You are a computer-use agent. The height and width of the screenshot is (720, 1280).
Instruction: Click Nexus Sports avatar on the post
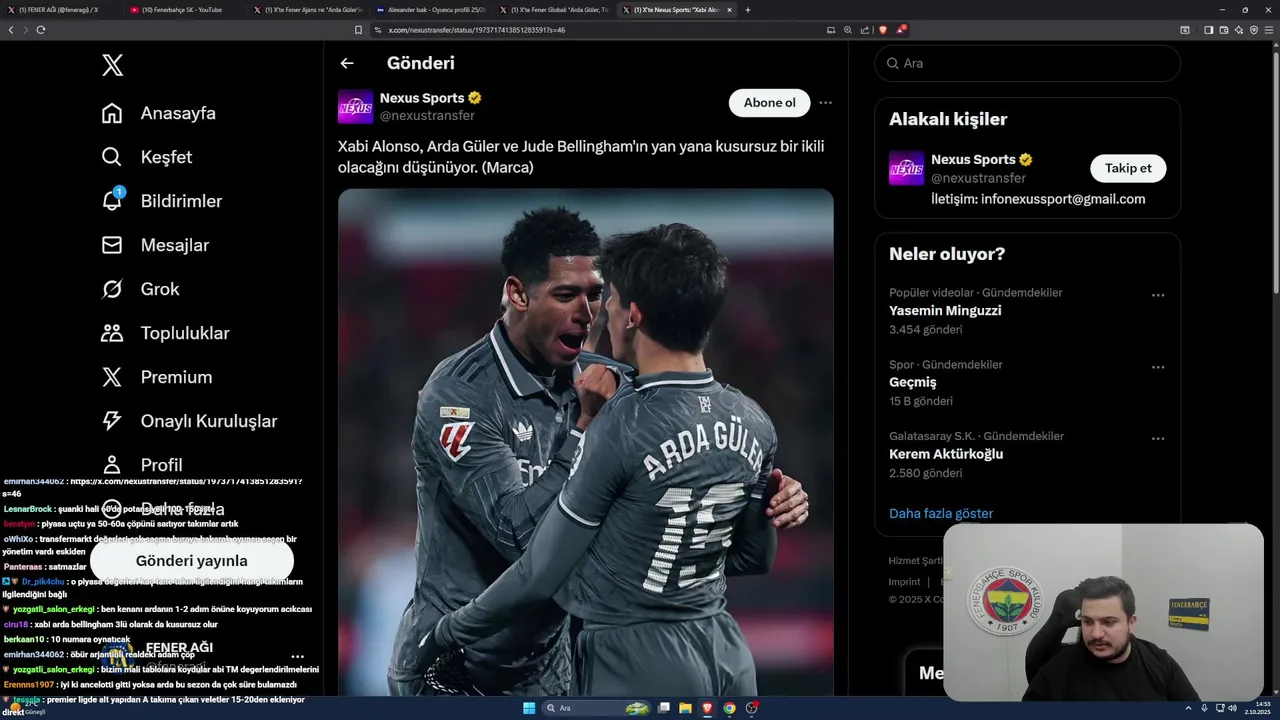point(355,106)
